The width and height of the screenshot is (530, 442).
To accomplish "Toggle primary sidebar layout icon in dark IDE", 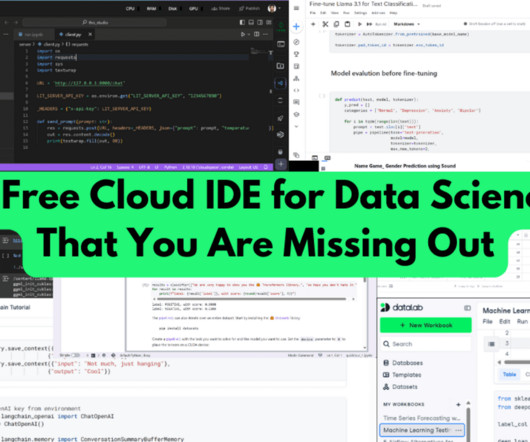I will pyautogui.click(x=242, y=22).
